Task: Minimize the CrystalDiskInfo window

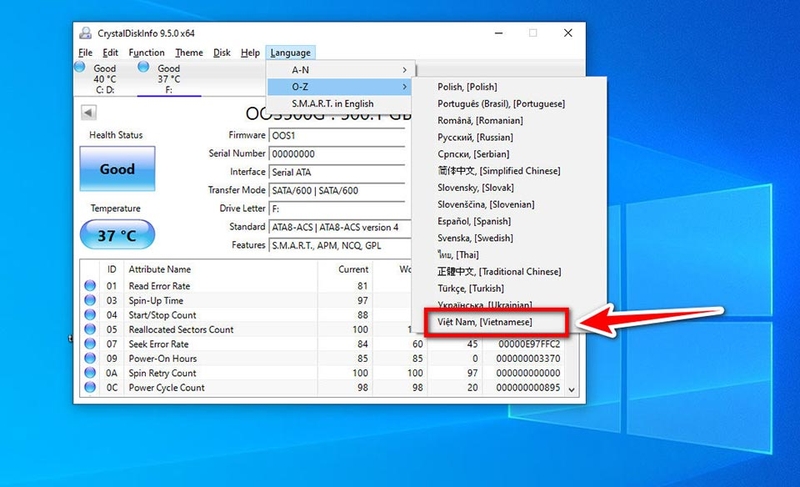Action: click(x=499, y=33)
